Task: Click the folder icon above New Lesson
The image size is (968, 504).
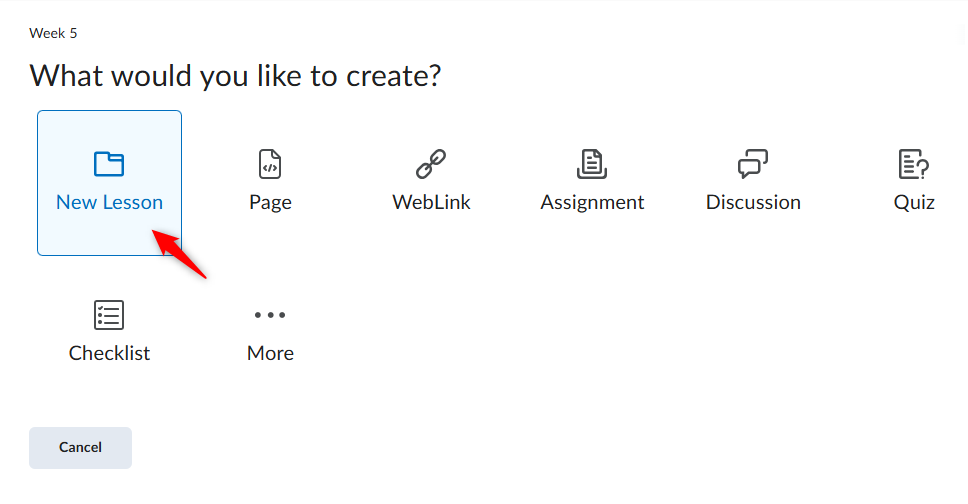Action: [109, 164]
